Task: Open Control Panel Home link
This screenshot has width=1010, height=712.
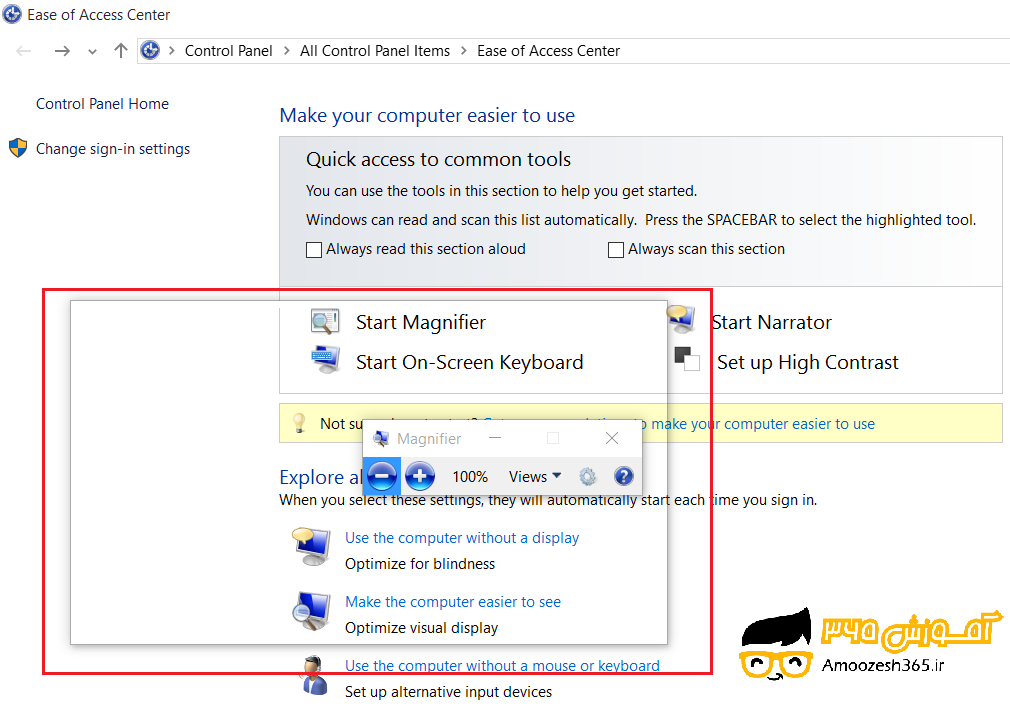Action: pyautogui.click(x=102, y=104)
